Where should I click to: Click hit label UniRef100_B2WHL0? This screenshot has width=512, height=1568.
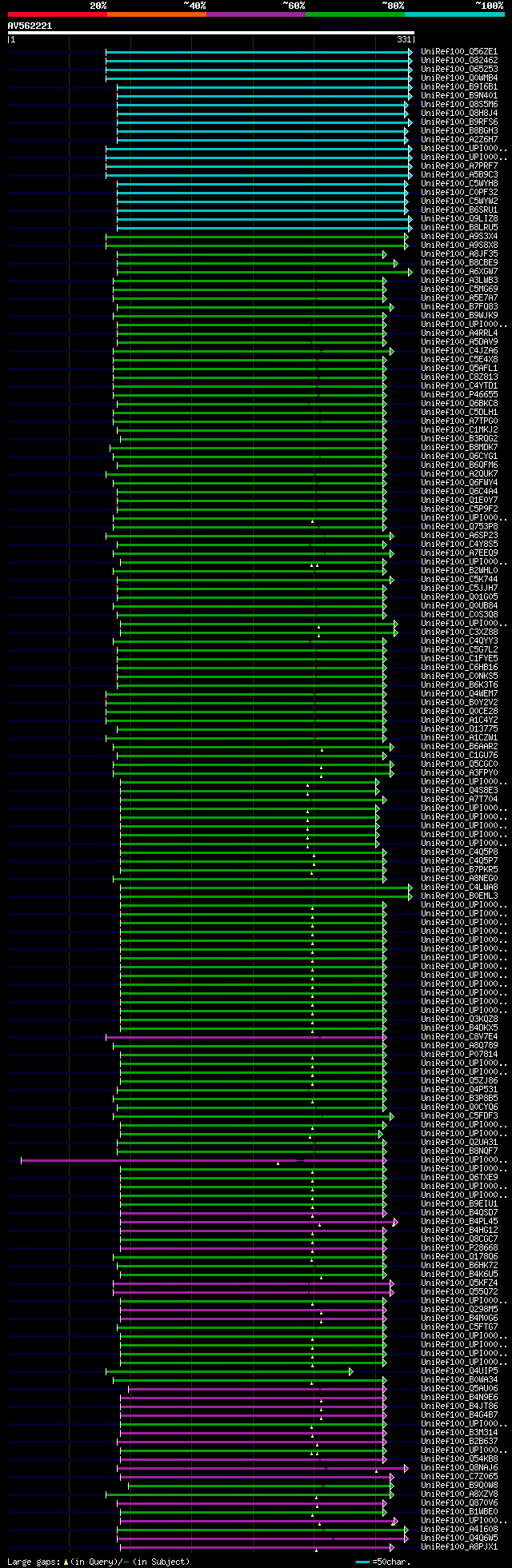[459, 570]
